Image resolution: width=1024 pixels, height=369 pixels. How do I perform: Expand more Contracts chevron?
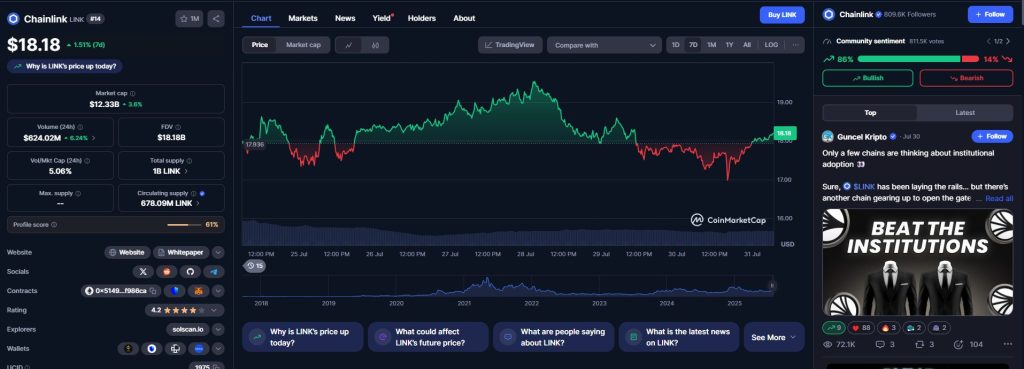point(218,291)
